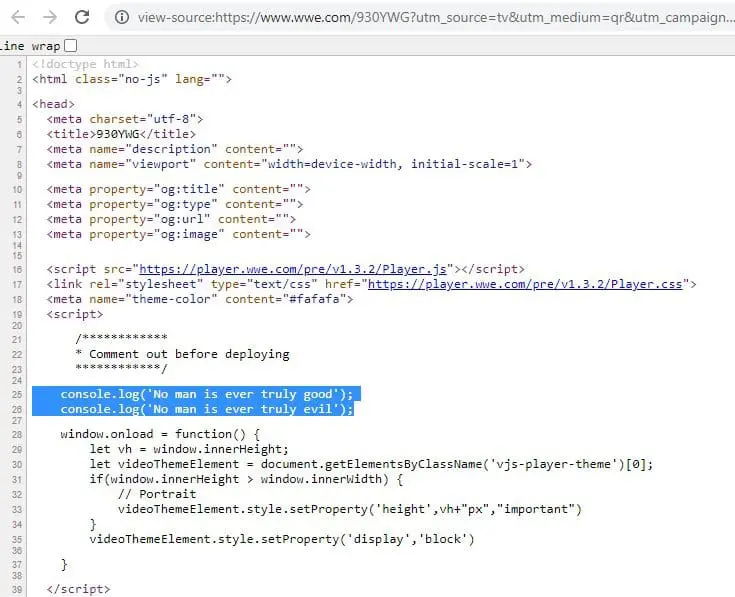This screenshot has height=597, width=735.
Task: Open the site information icon in address bar
Action: [x=121, y=17]
